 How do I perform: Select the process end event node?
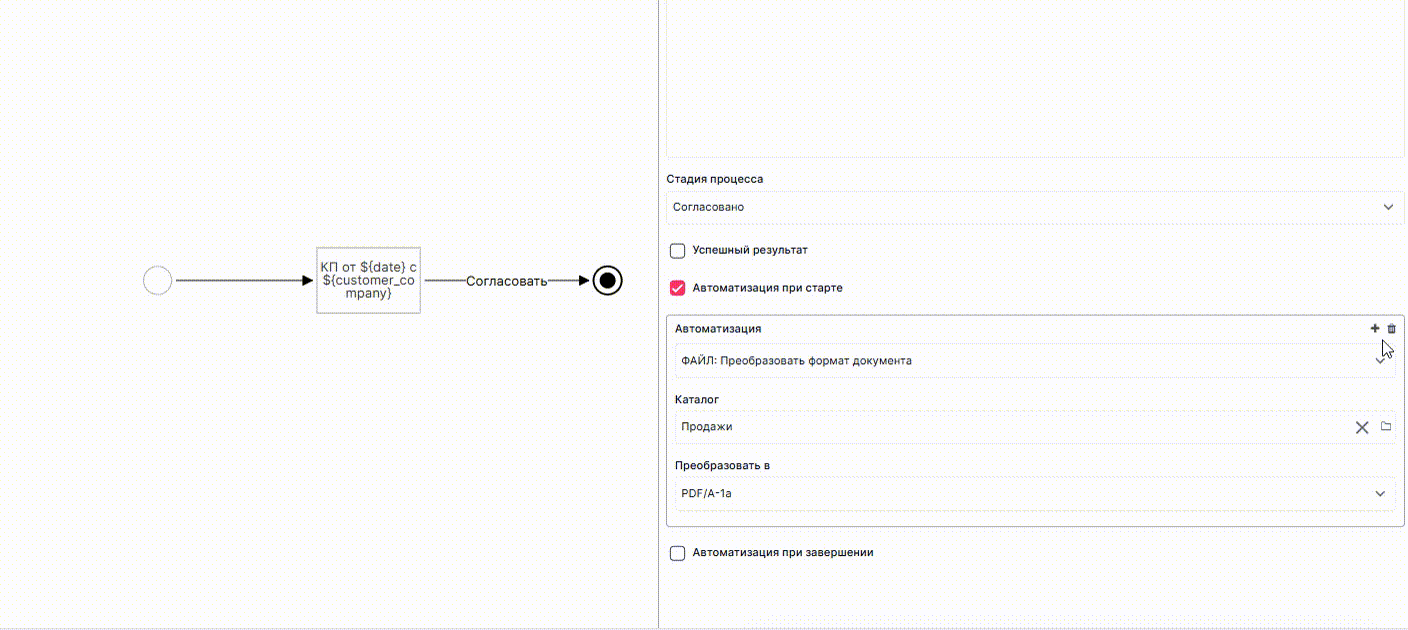(607, 281)
